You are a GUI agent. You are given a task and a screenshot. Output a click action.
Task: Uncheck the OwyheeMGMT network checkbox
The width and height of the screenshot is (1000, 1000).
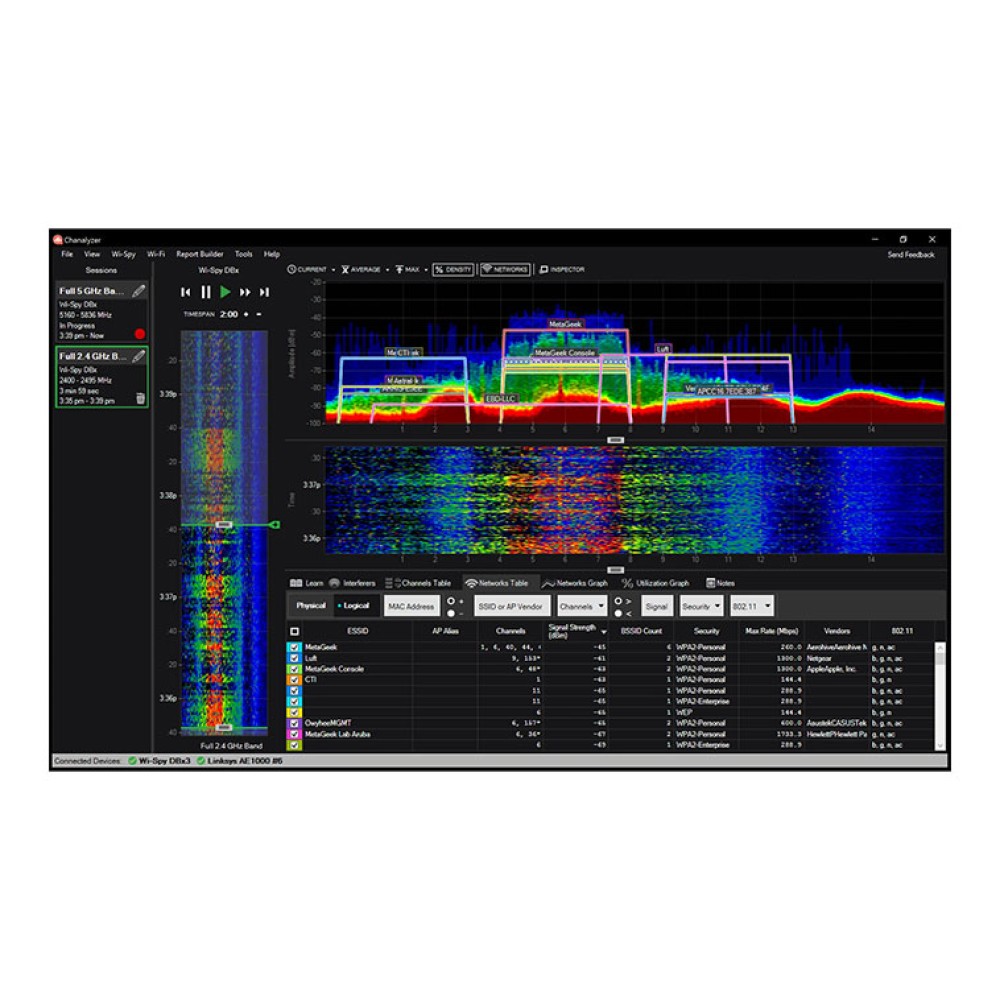click(x=294, y=723)
